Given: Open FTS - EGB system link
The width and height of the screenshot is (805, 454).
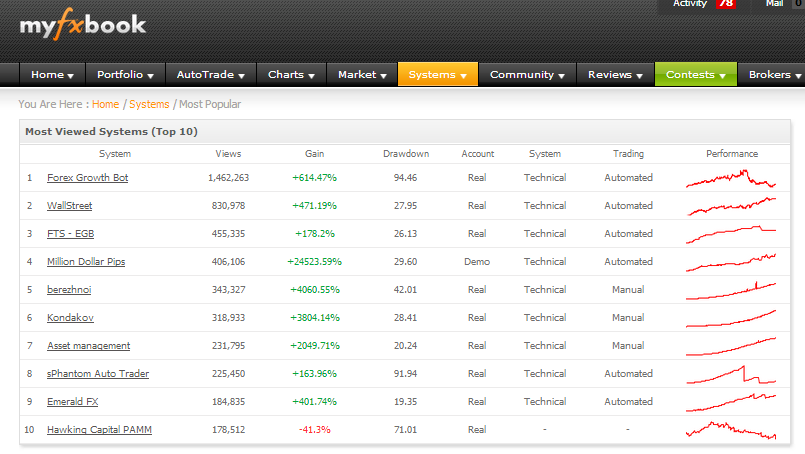Looking at the screenshot, I should [70, 234].
